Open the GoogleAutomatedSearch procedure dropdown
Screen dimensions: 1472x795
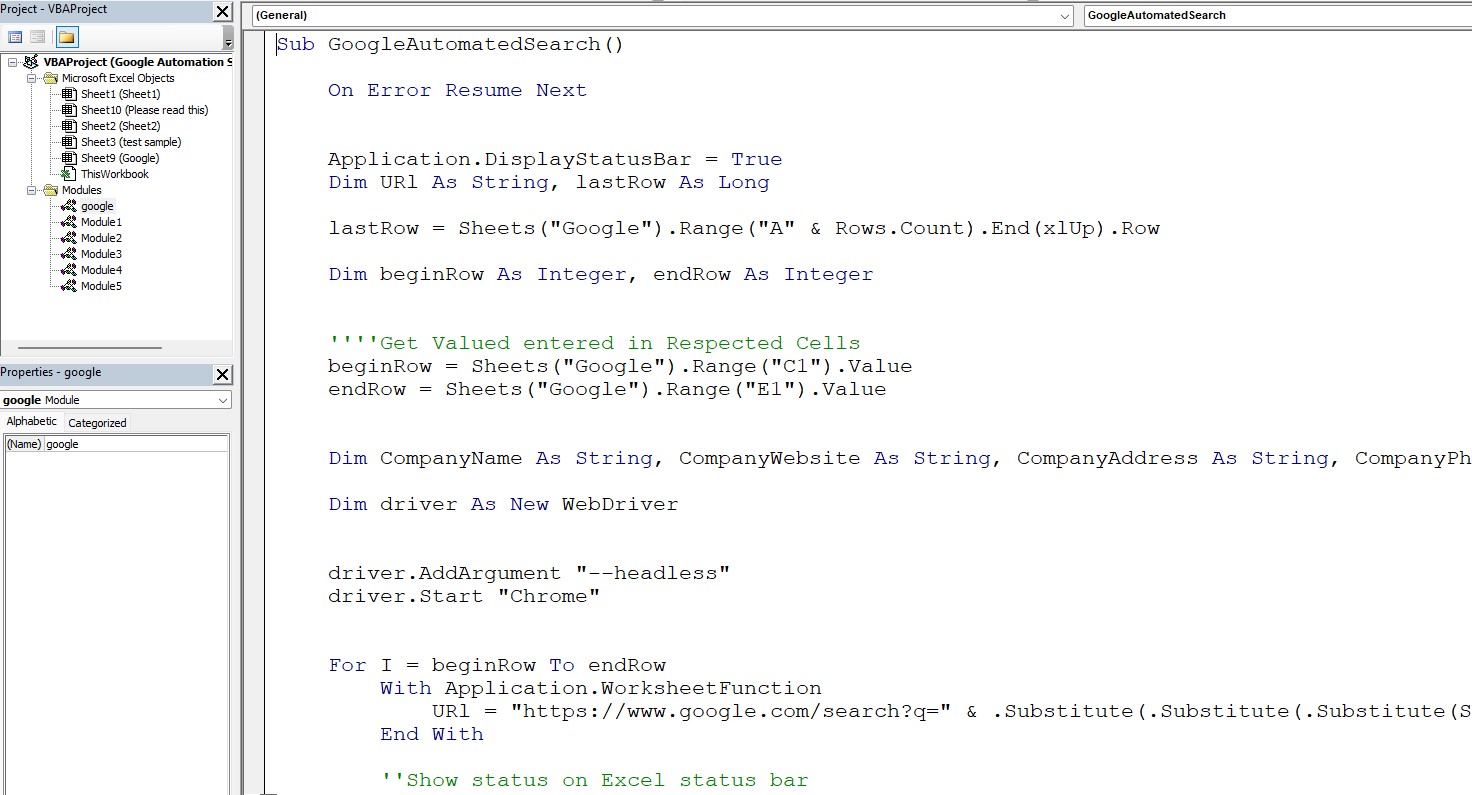(1278, 15)
